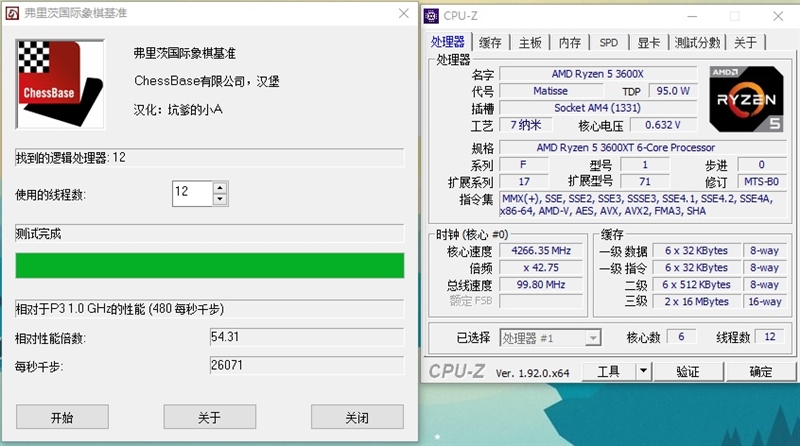The width and height of the screenshot is (800, 446).
Task: Click the logical processors found: 12 field
Action: (210, 158)
